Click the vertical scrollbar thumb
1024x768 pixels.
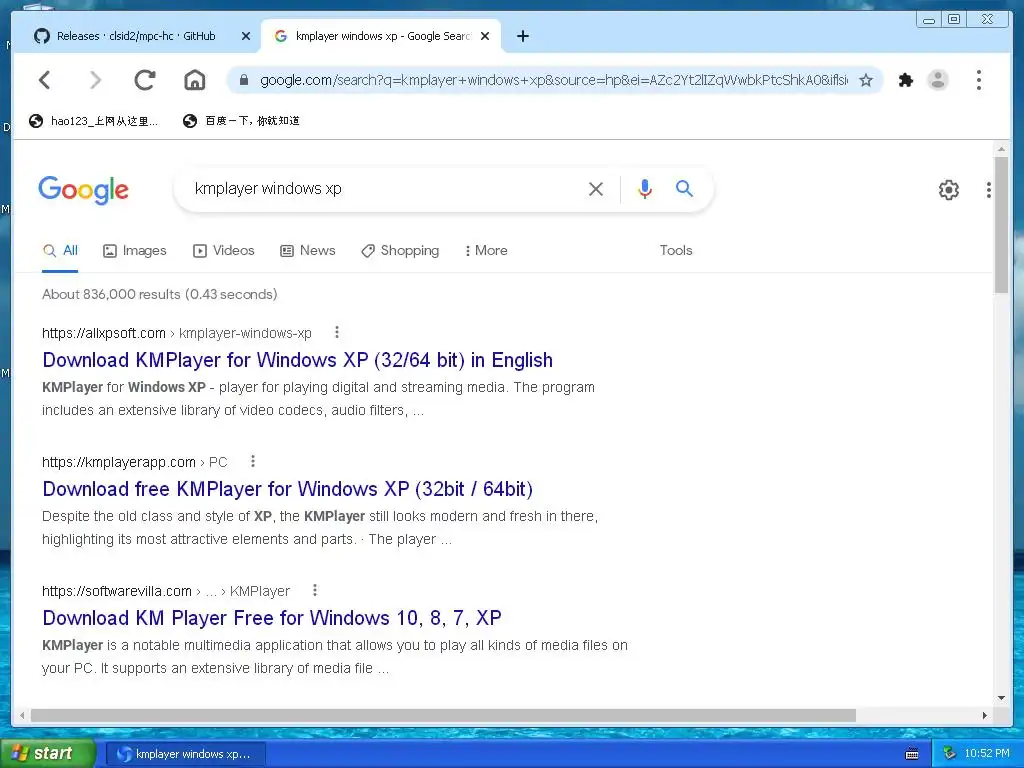point(1001,225)
